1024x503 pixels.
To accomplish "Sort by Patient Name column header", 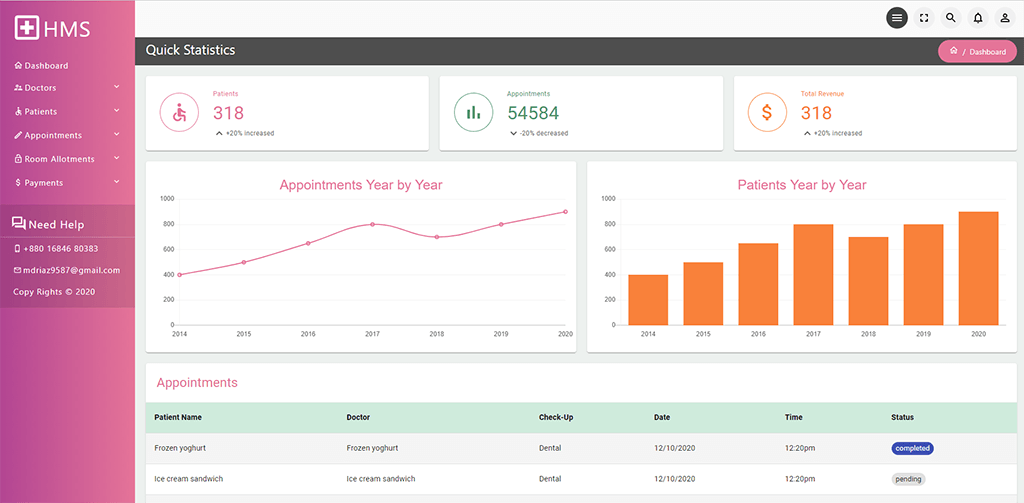I will [178, 417].
